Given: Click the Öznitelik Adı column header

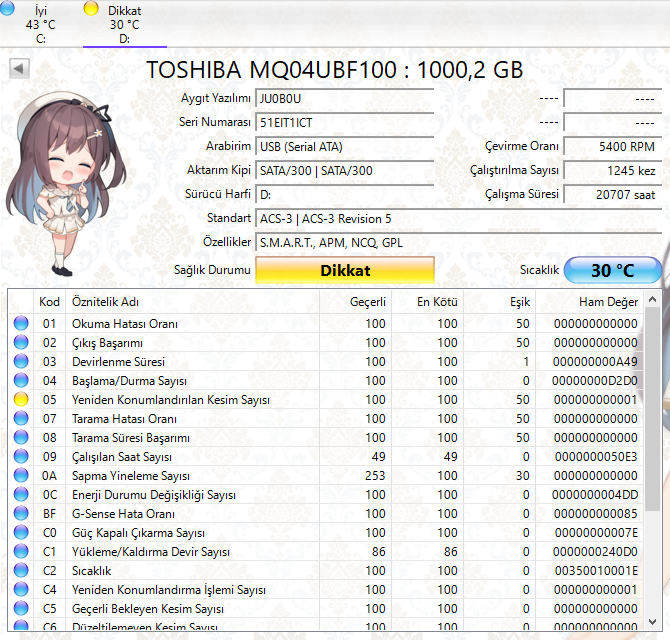Looking at the screenshot, I should click(192, 302).
